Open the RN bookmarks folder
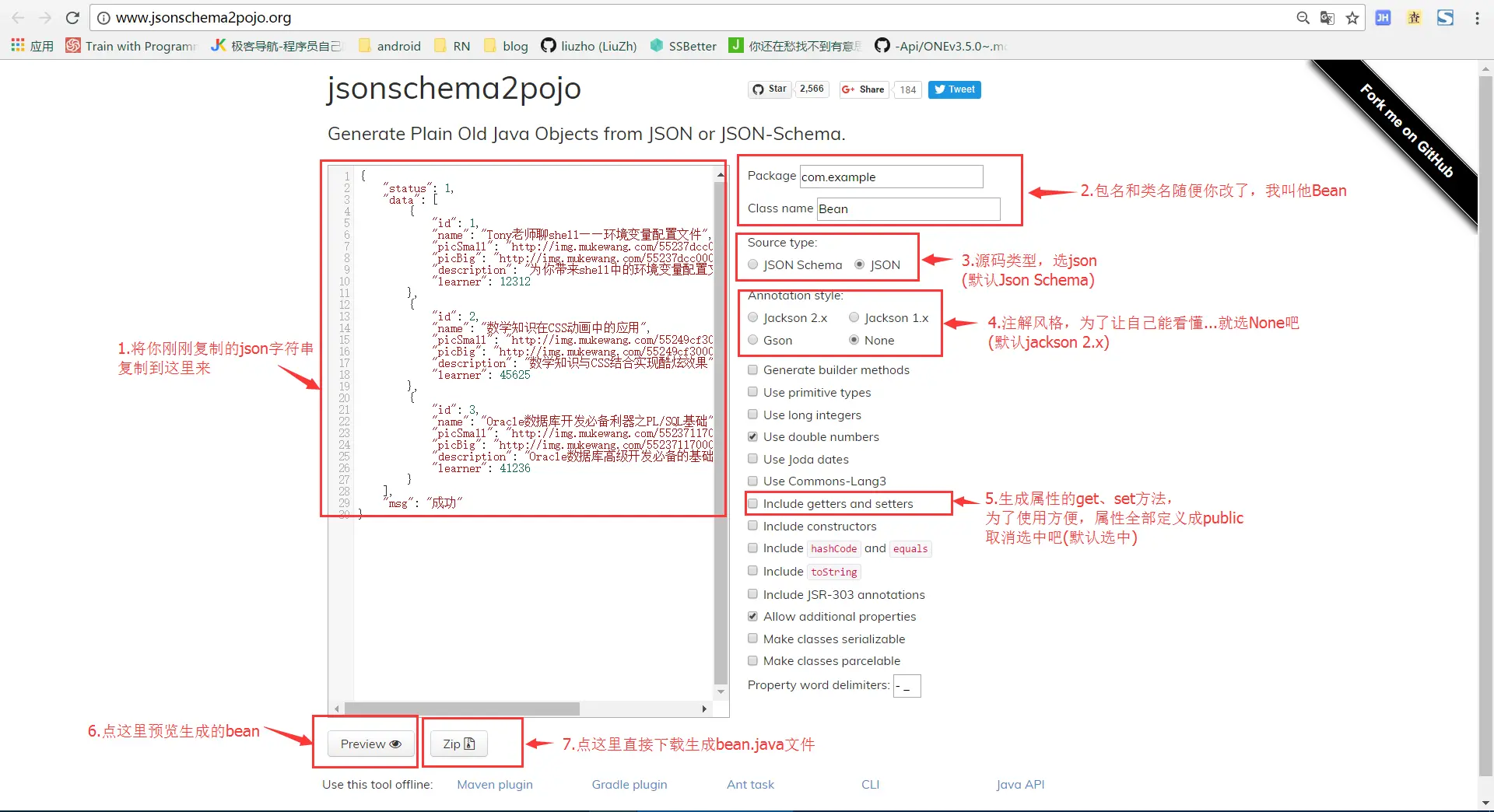The width and height of the screenshot is (1494, 812). [x=452, y=46]
